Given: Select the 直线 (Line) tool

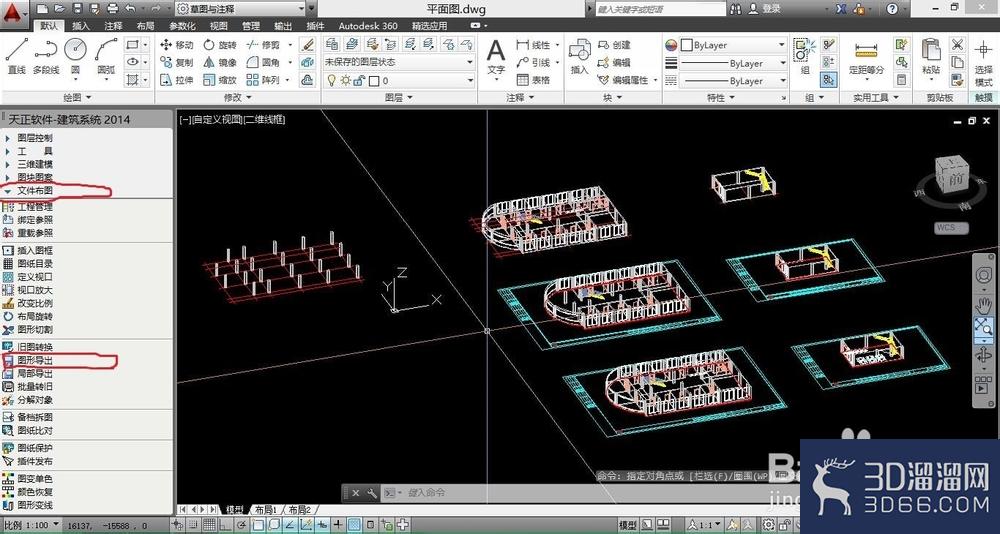Looking at the screenshot, I should click(x=17, y=56).
